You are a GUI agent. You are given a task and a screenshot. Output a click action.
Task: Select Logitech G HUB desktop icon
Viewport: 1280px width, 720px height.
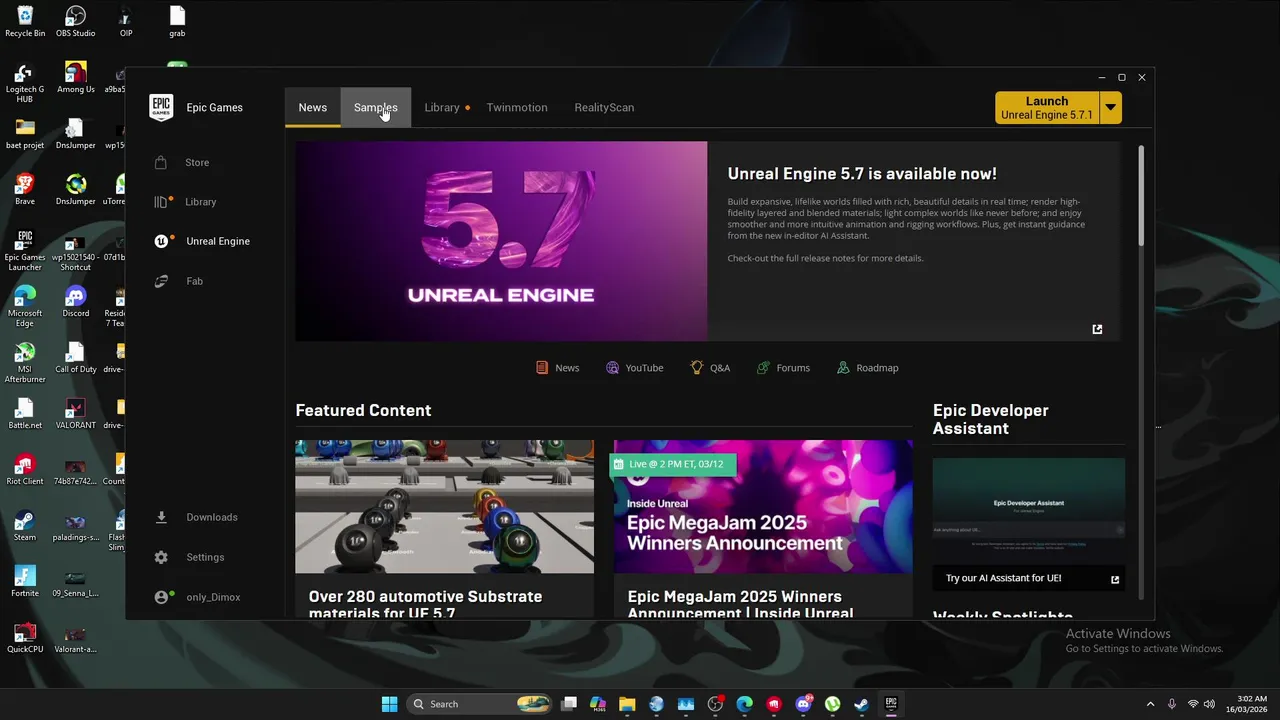(25, 84)
